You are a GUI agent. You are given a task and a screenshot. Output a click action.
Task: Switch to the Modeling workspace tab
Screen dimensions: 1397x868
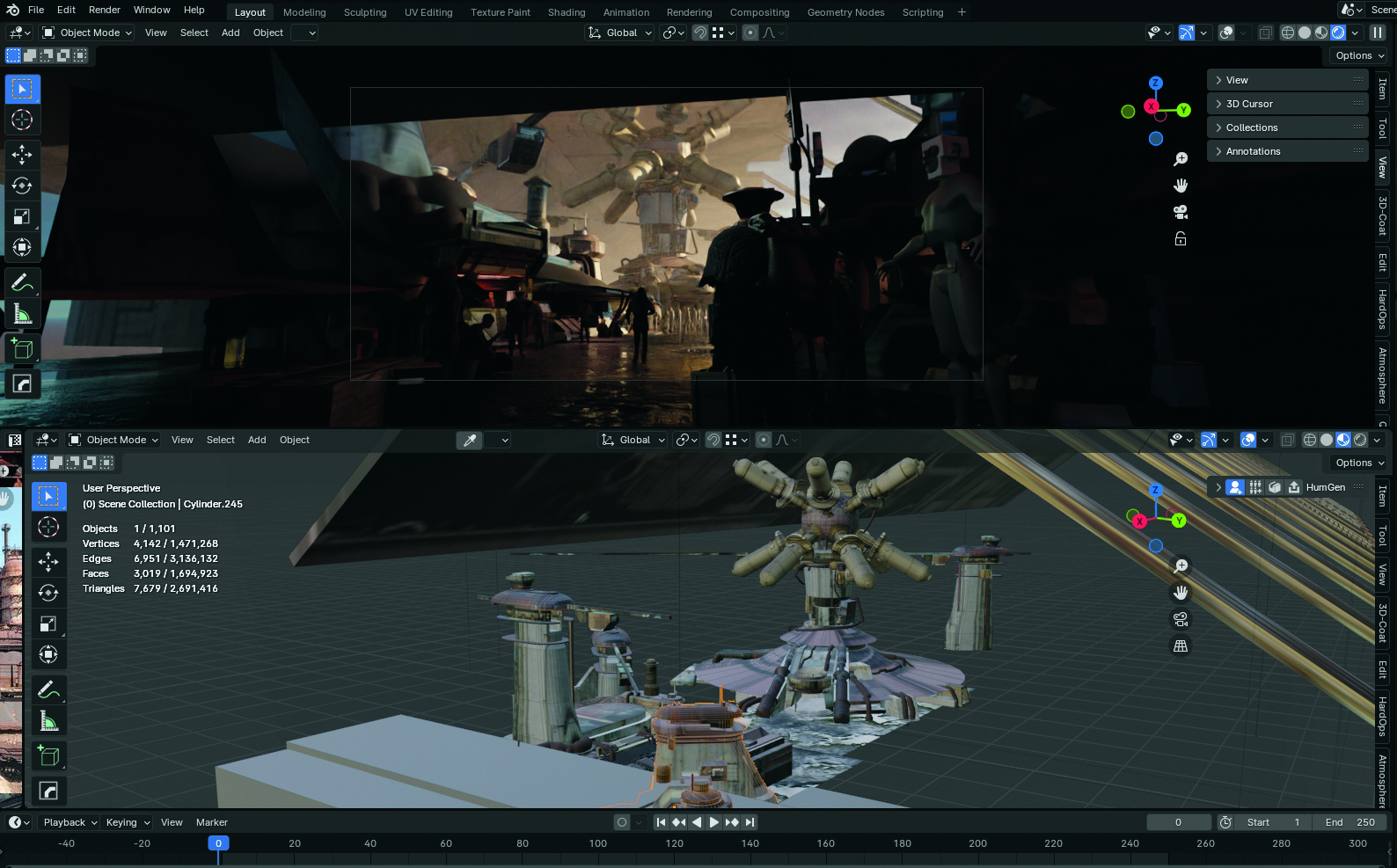pos(304,12)
